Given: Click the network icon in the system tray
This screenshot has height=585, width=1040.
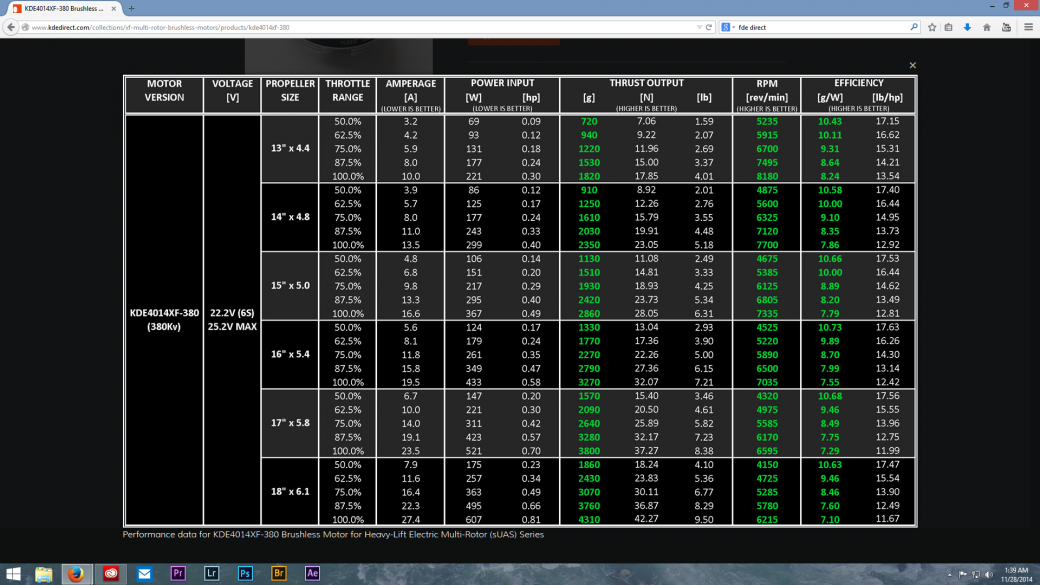Looking at the screenshot, I should pyautogui.click(x=976, y=574).
